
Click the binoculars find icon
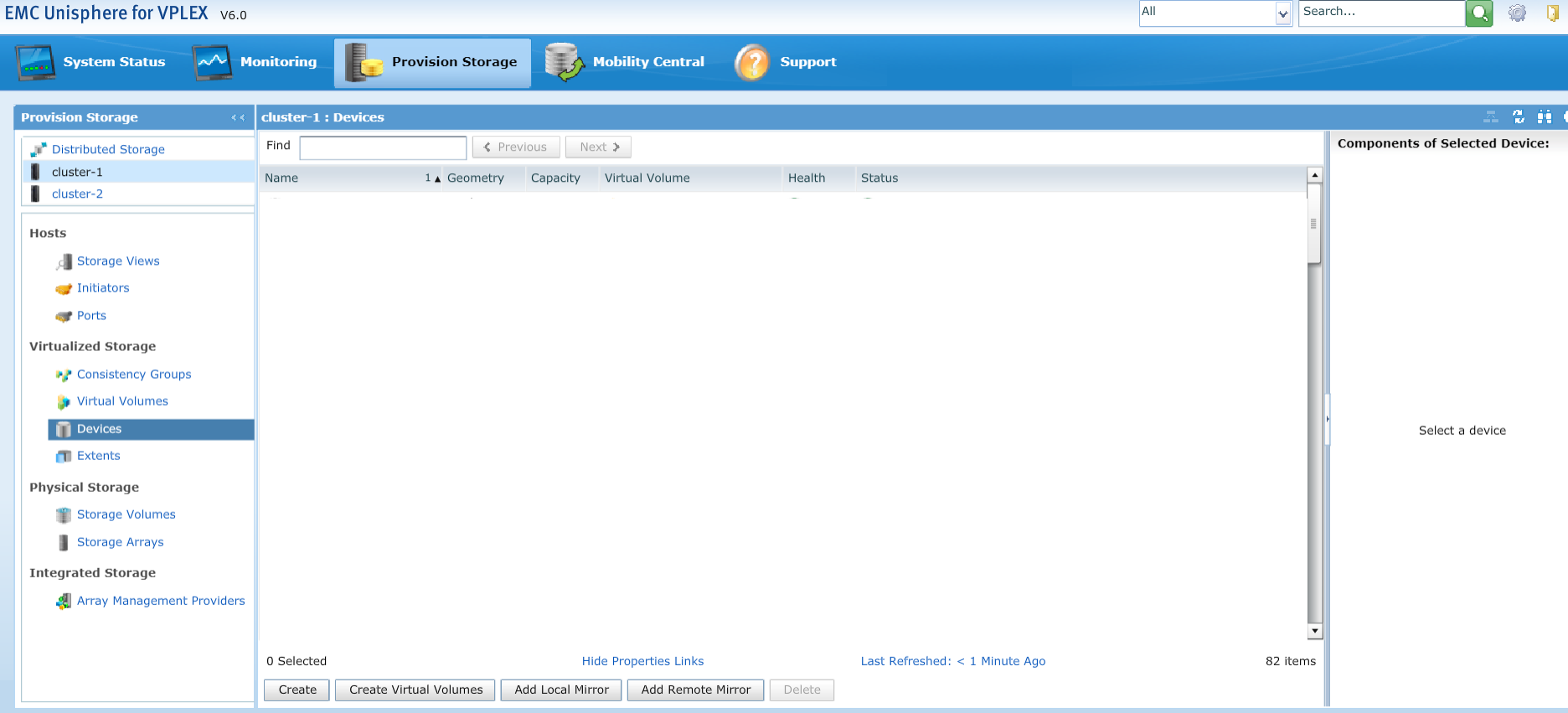[1545, 117]
